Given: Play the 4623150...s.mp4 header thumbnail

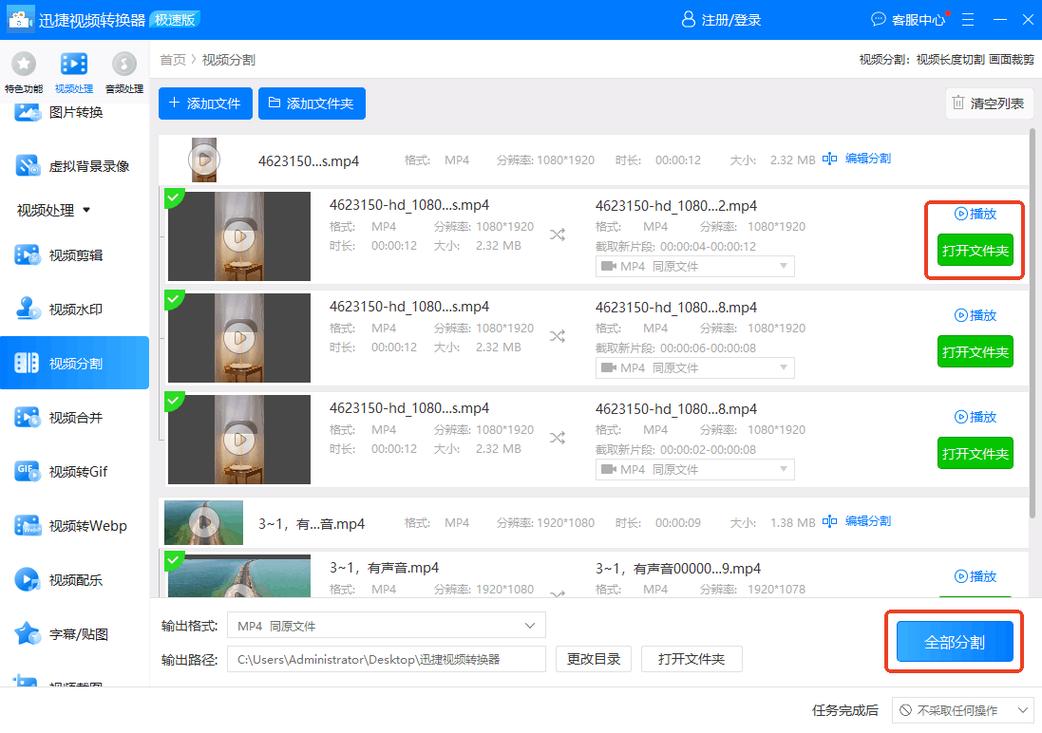Looking at the screenshot, I should click(x=204, y=159).
